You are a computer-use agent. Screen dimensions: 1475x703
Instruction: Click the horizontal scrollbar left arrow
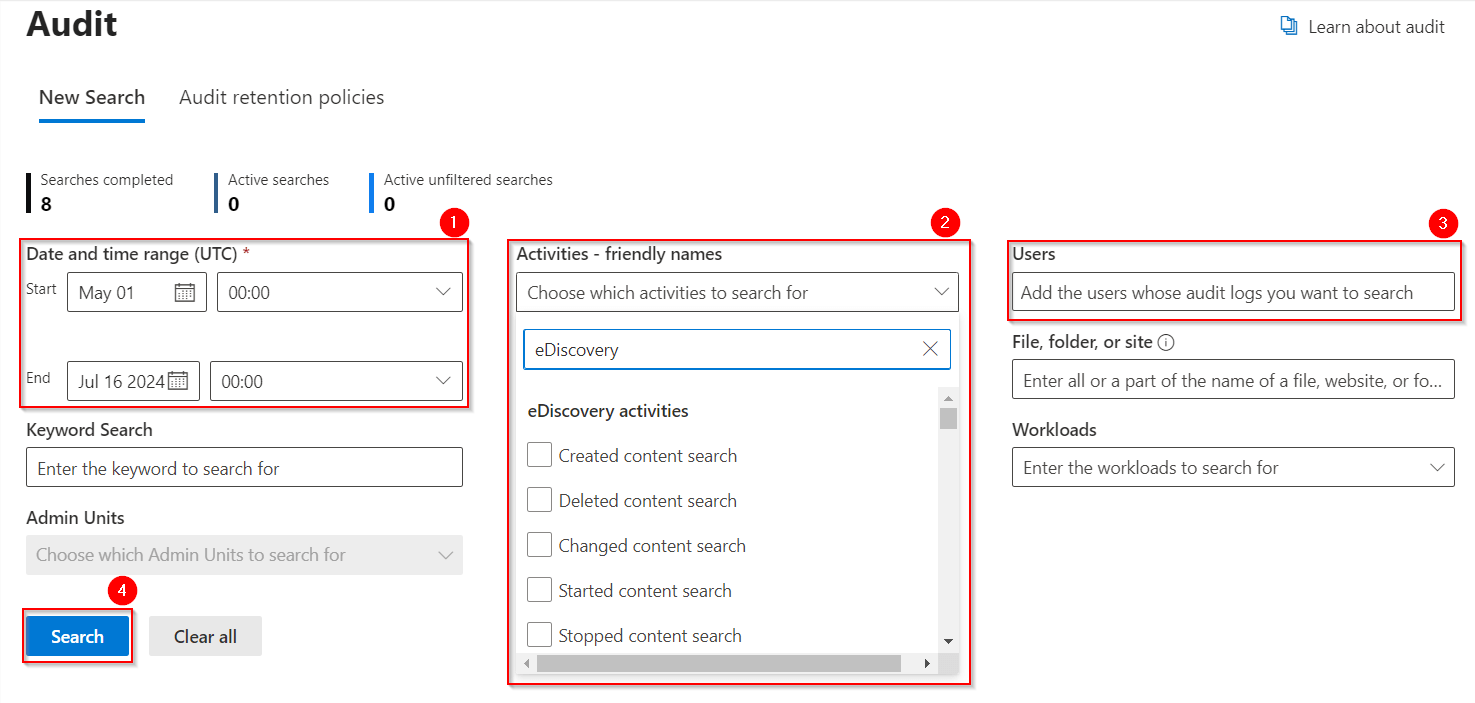coord(527,663)
